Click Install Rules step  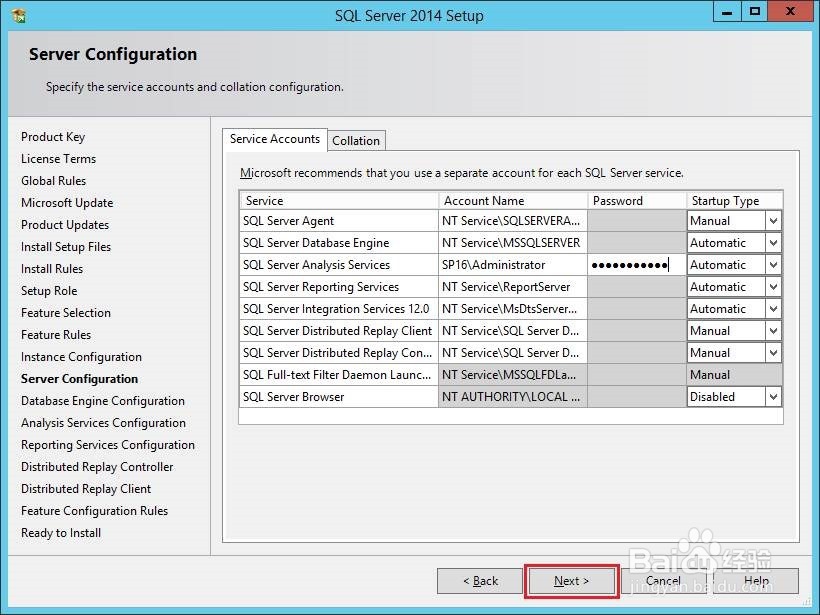click(52, 269)
